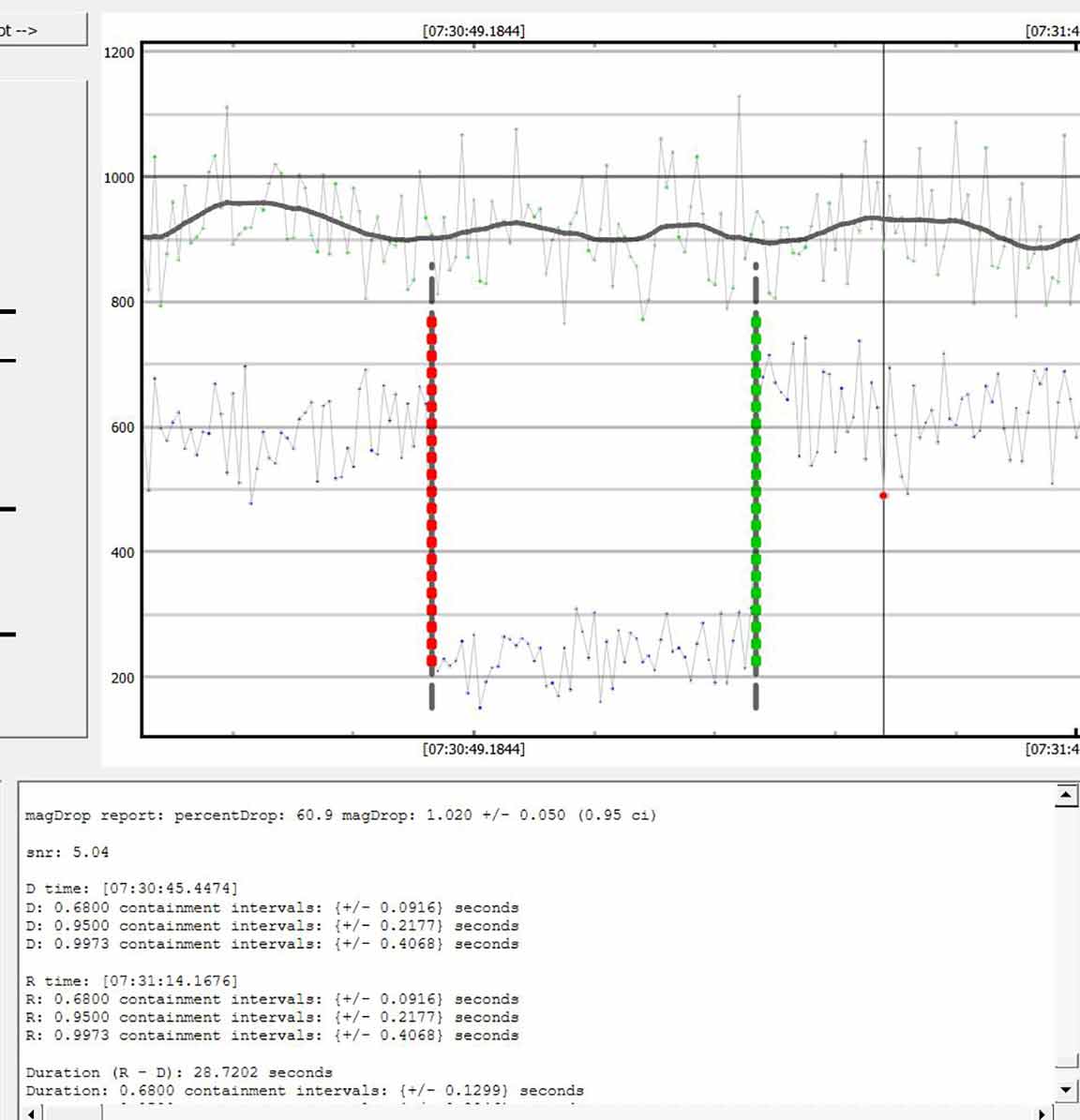Click the 'D: 0.6800 containment intervals' line

tap(272, 907)
